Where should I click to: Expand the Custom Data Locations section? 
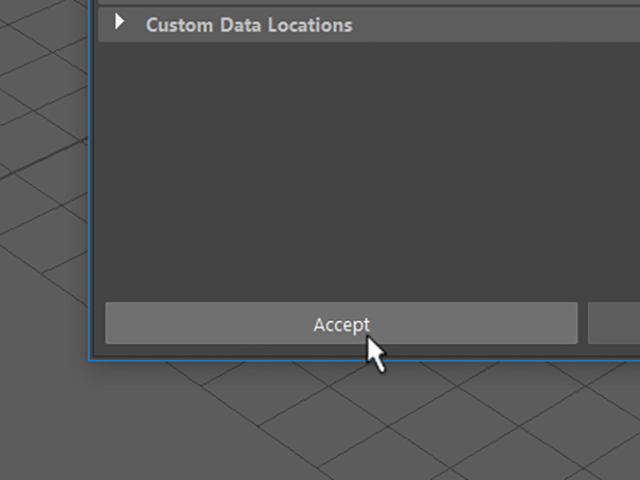click(x=120, y=22)
